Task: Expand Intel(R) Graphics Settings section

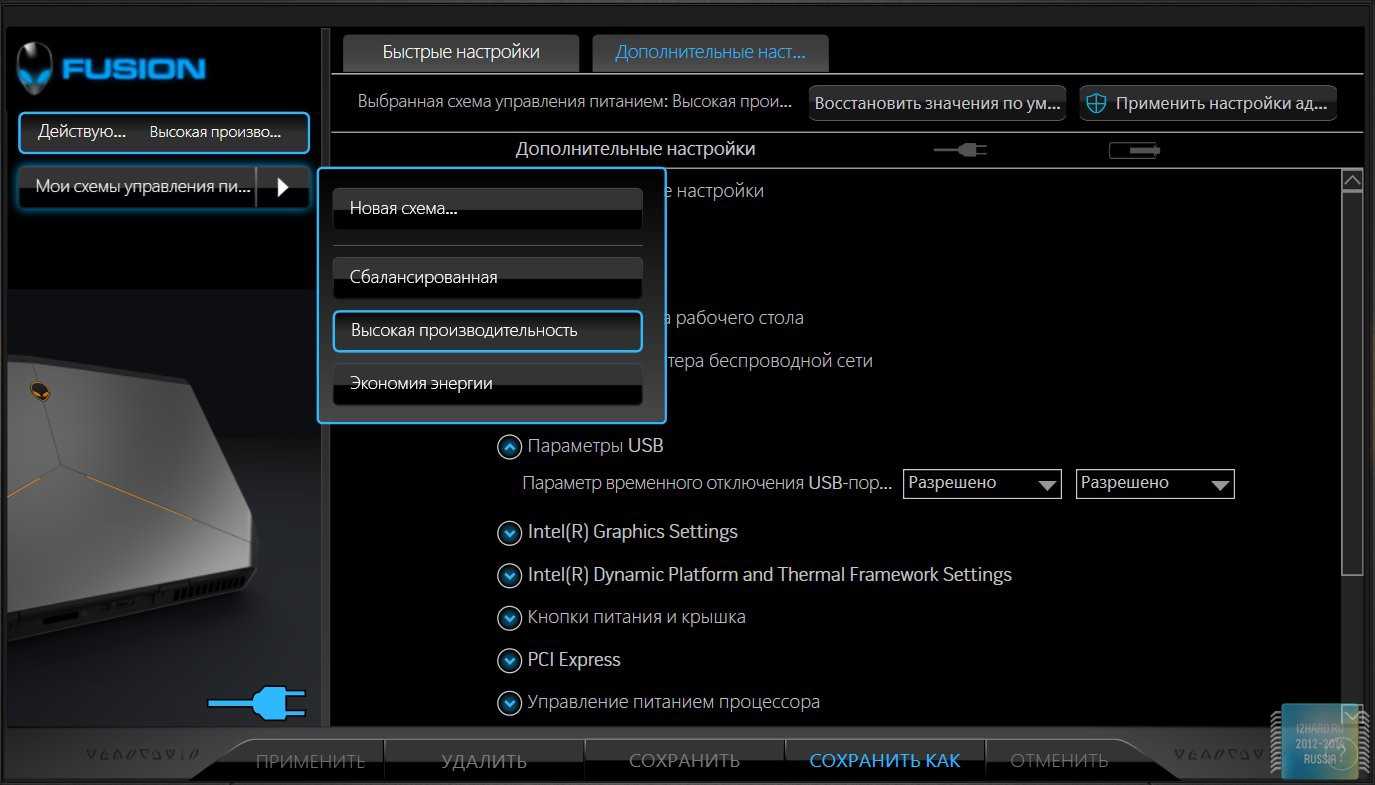Action: pos(509,532)
